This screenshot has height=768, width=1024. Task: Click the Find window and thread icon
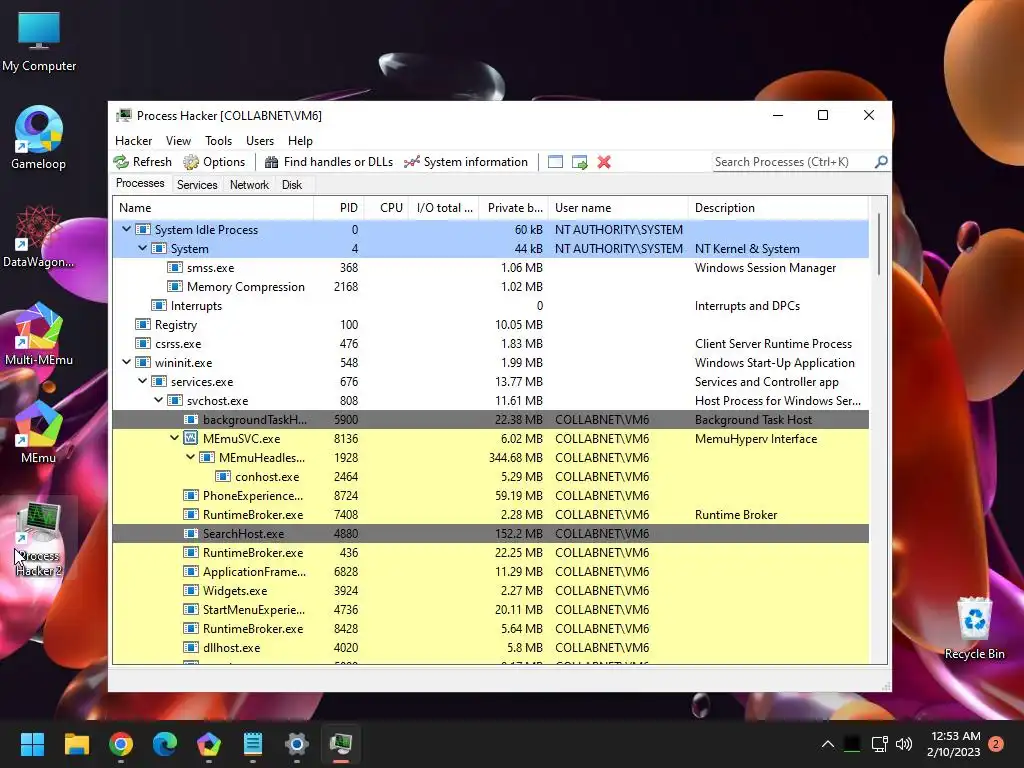tap(579, 162)
